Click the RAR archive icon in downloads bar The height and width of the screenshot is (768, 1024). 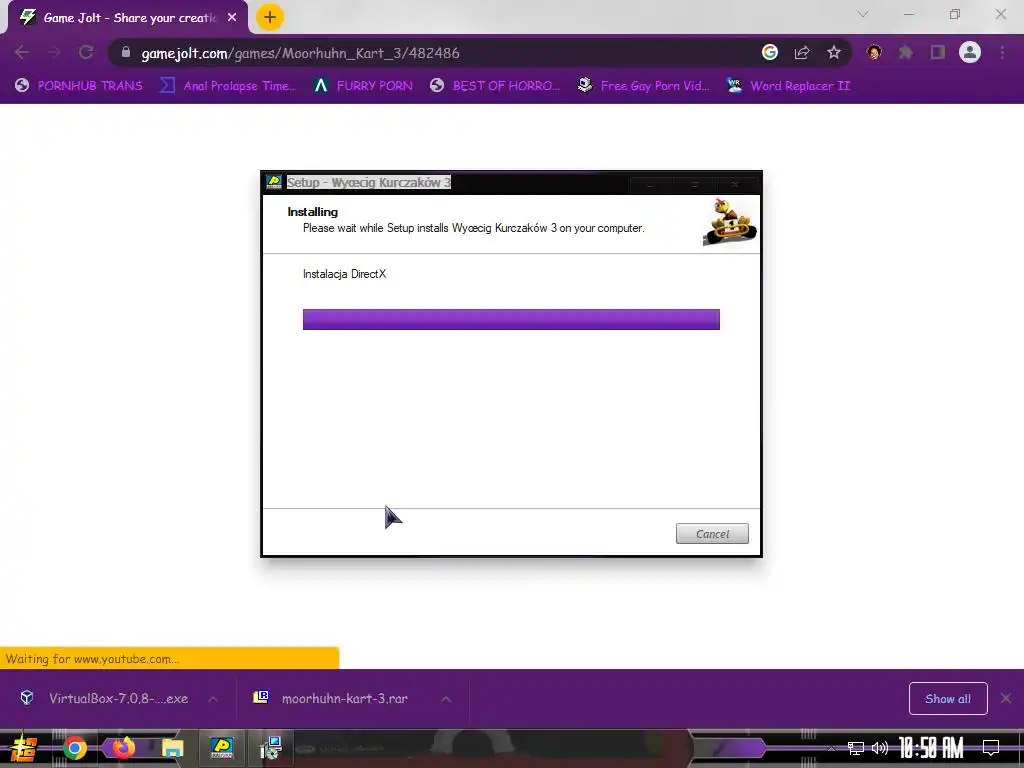[x=261, y=697]
